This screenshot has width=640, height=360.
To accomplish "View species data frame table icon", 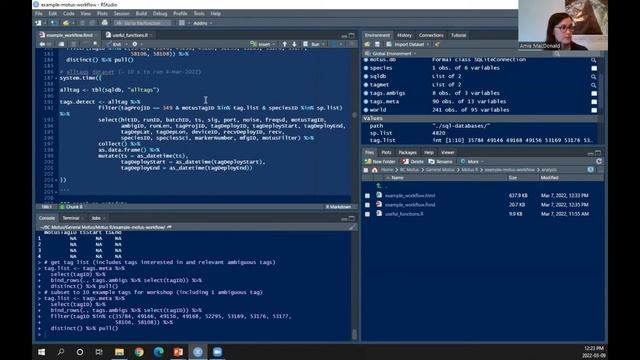I will click(x=594, y=68).
